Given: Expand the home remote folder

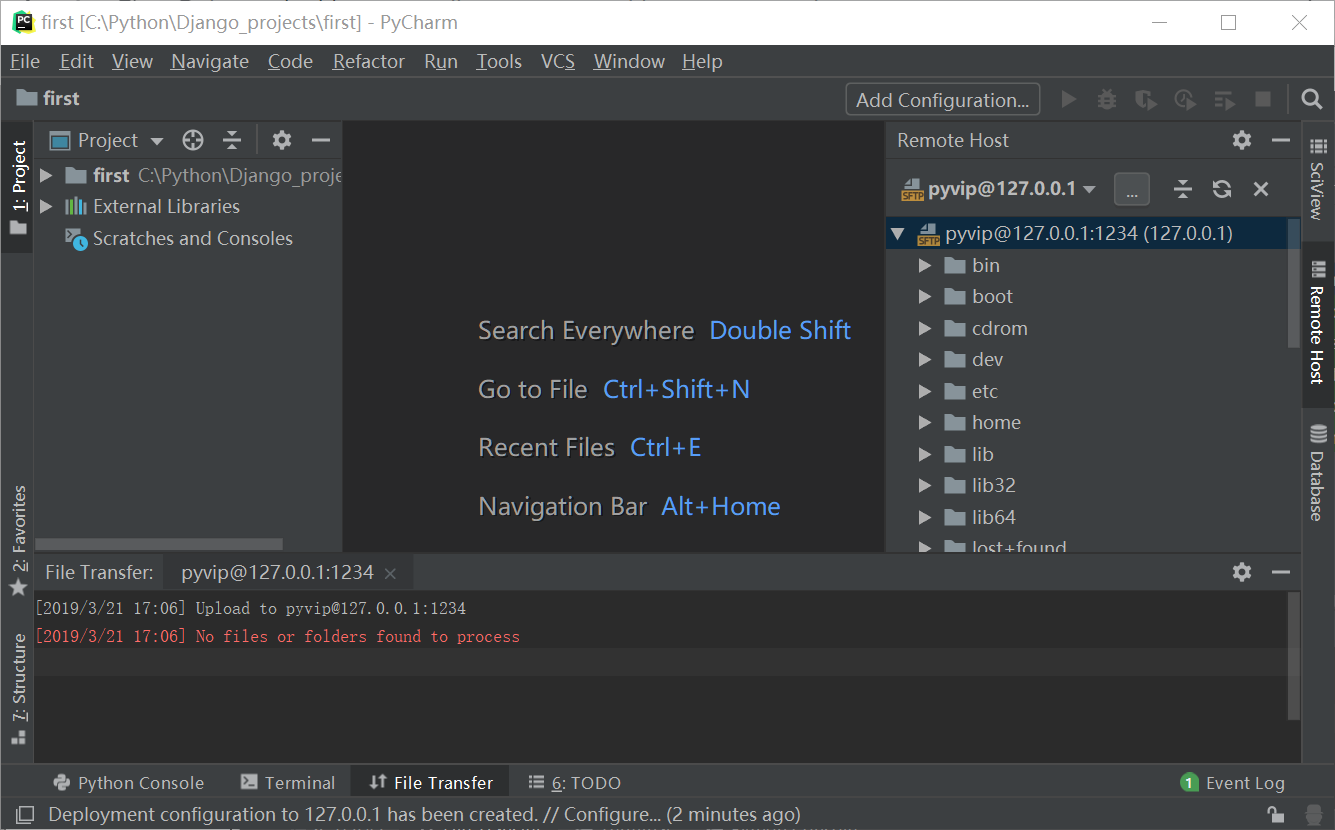Looking at the screenshot, I should [x=925, y=422].
